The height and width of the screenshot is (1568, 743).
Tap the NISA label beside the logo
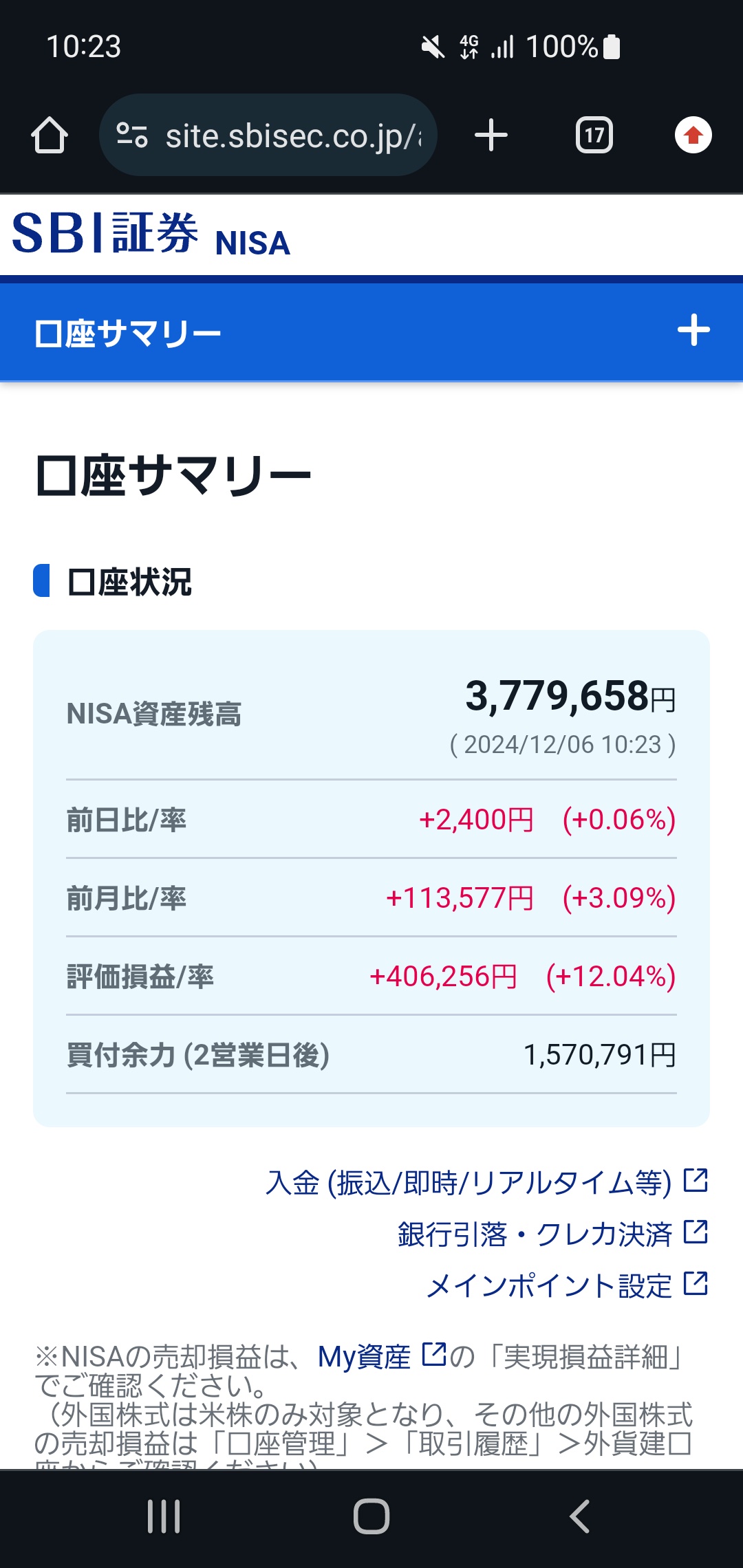252,243
